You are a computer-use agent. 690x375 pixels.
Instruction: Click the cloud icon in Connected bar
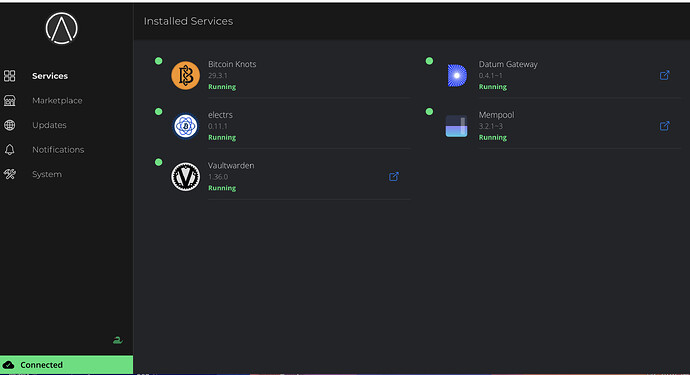(8, 365)
